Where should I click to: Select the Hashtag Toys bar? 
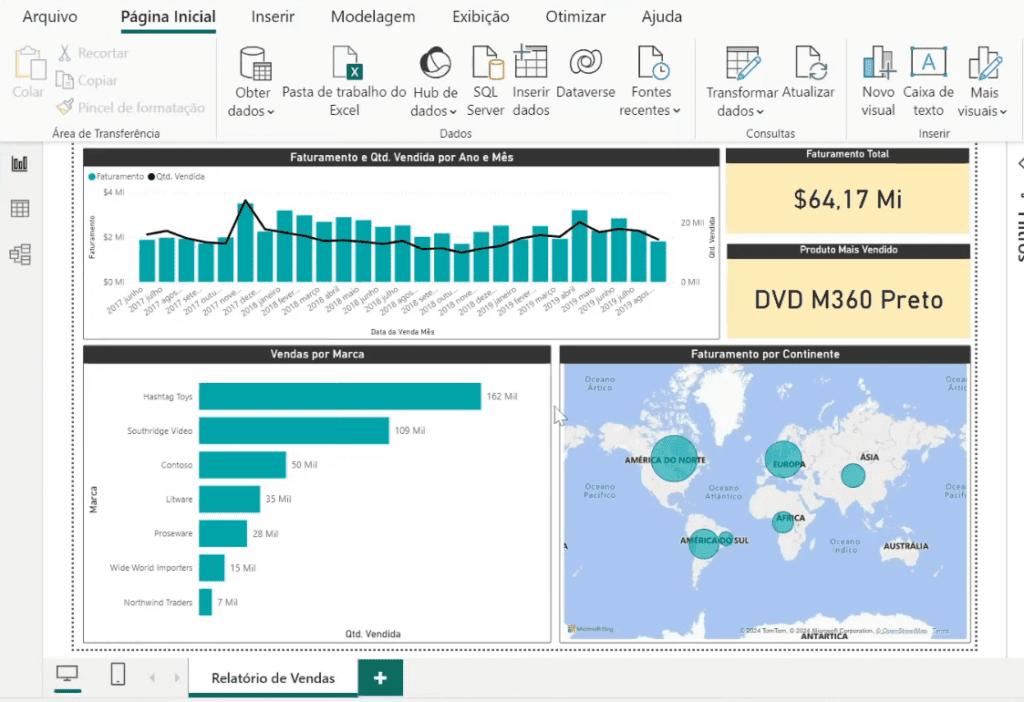tap(340, 396)
